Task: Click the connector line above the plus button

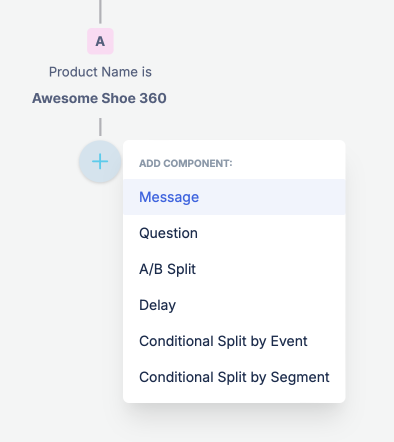Action: point(100,127)
